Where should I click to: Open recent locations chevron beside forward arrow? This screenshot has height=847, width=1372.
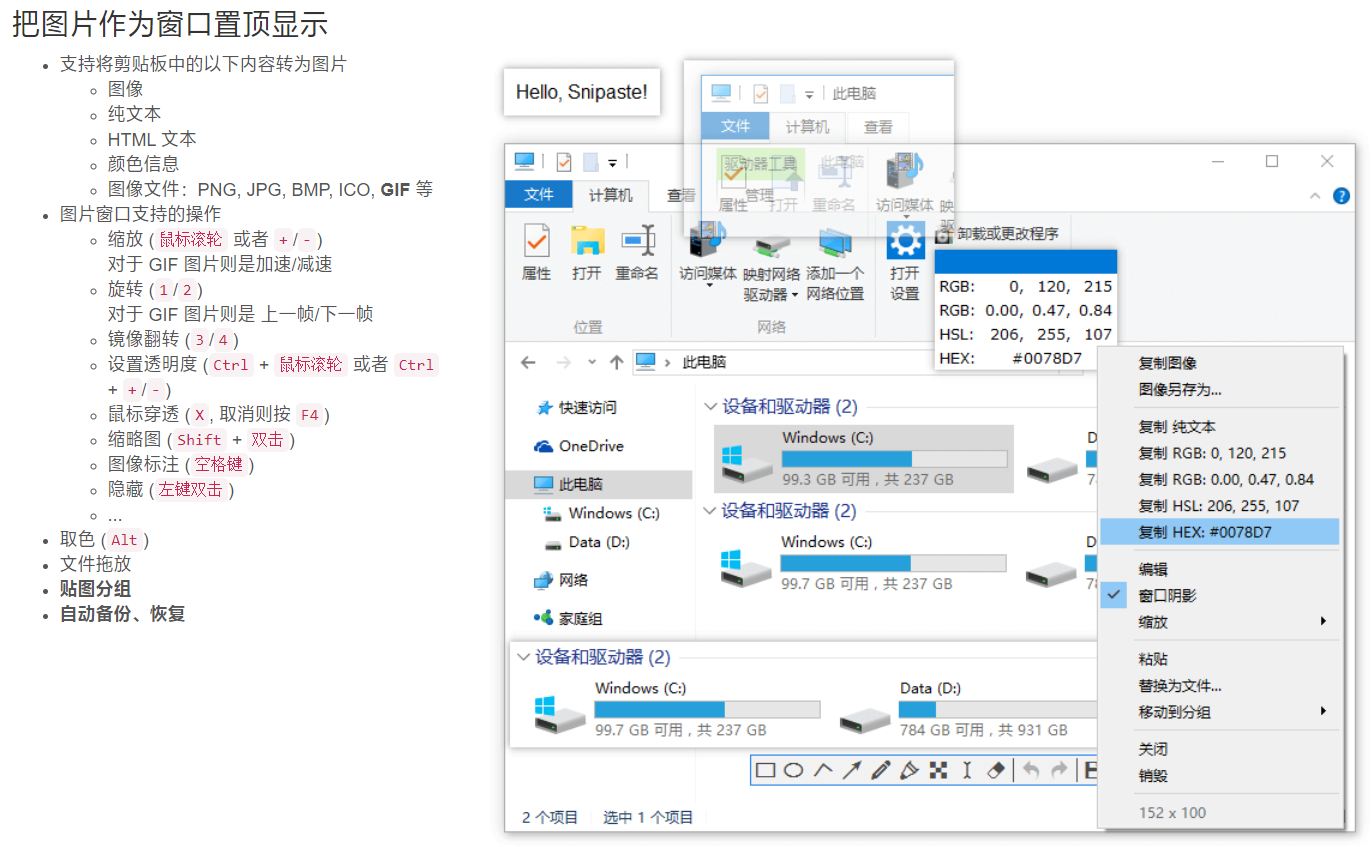pyautogui.click(x=592, y=362)
